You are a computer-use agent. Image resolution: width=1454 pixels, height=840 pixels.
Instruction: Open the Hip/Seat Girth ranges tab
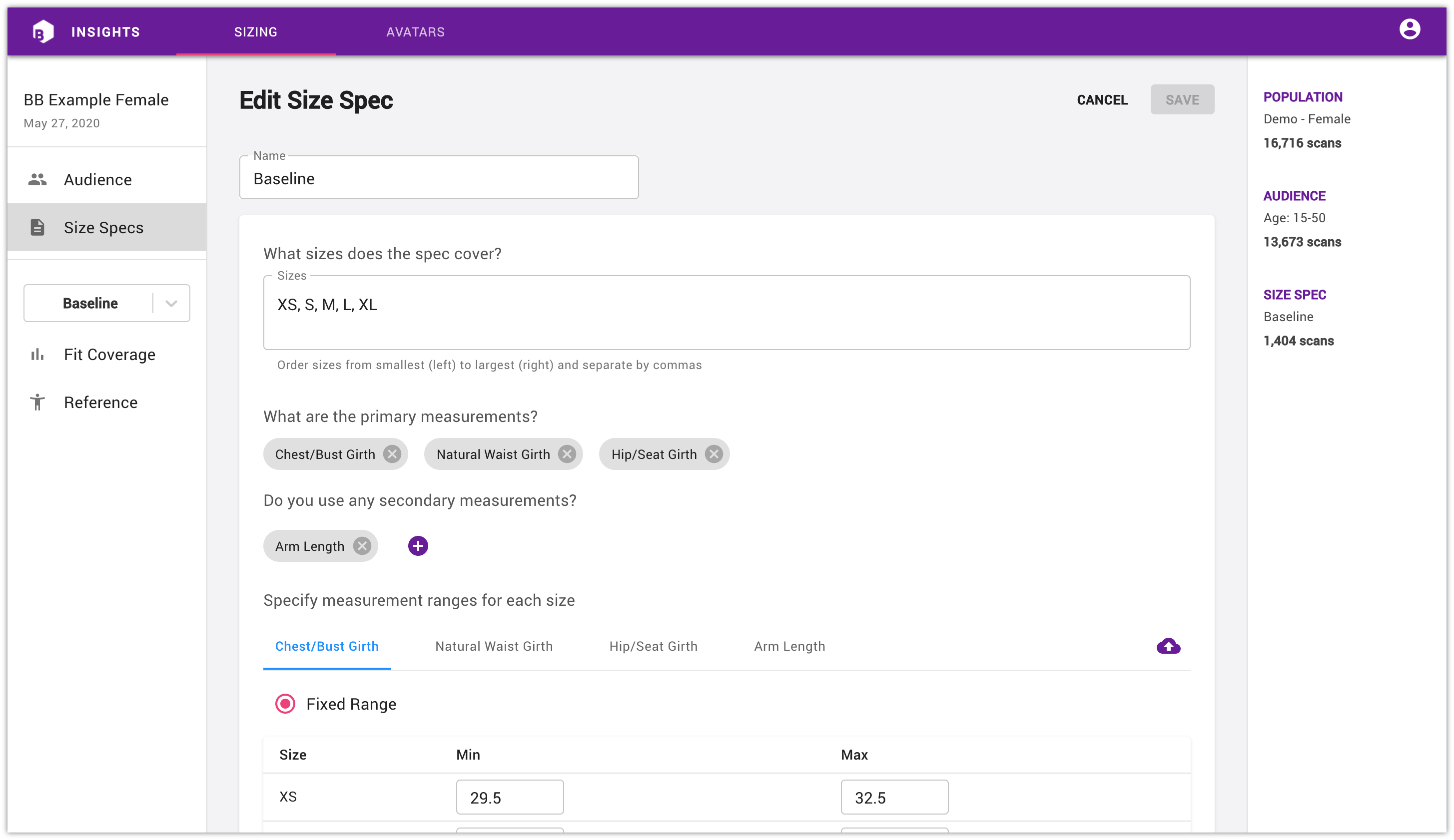pyautogui.click(x=653, y=646)
